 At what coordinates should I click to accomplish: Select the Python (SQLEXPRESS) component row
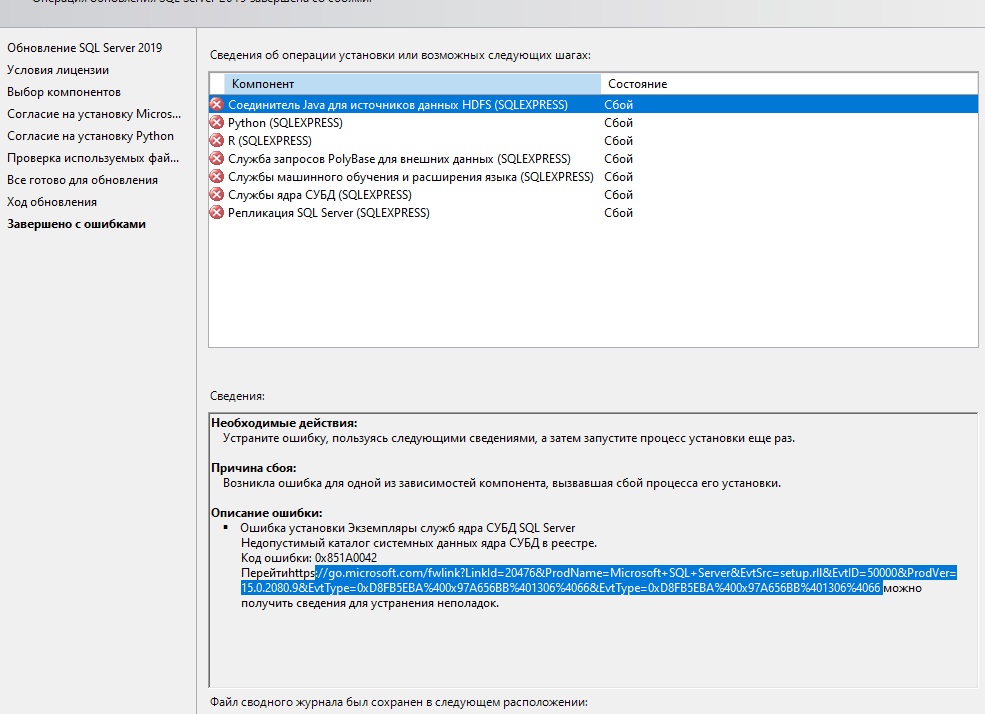594,122
